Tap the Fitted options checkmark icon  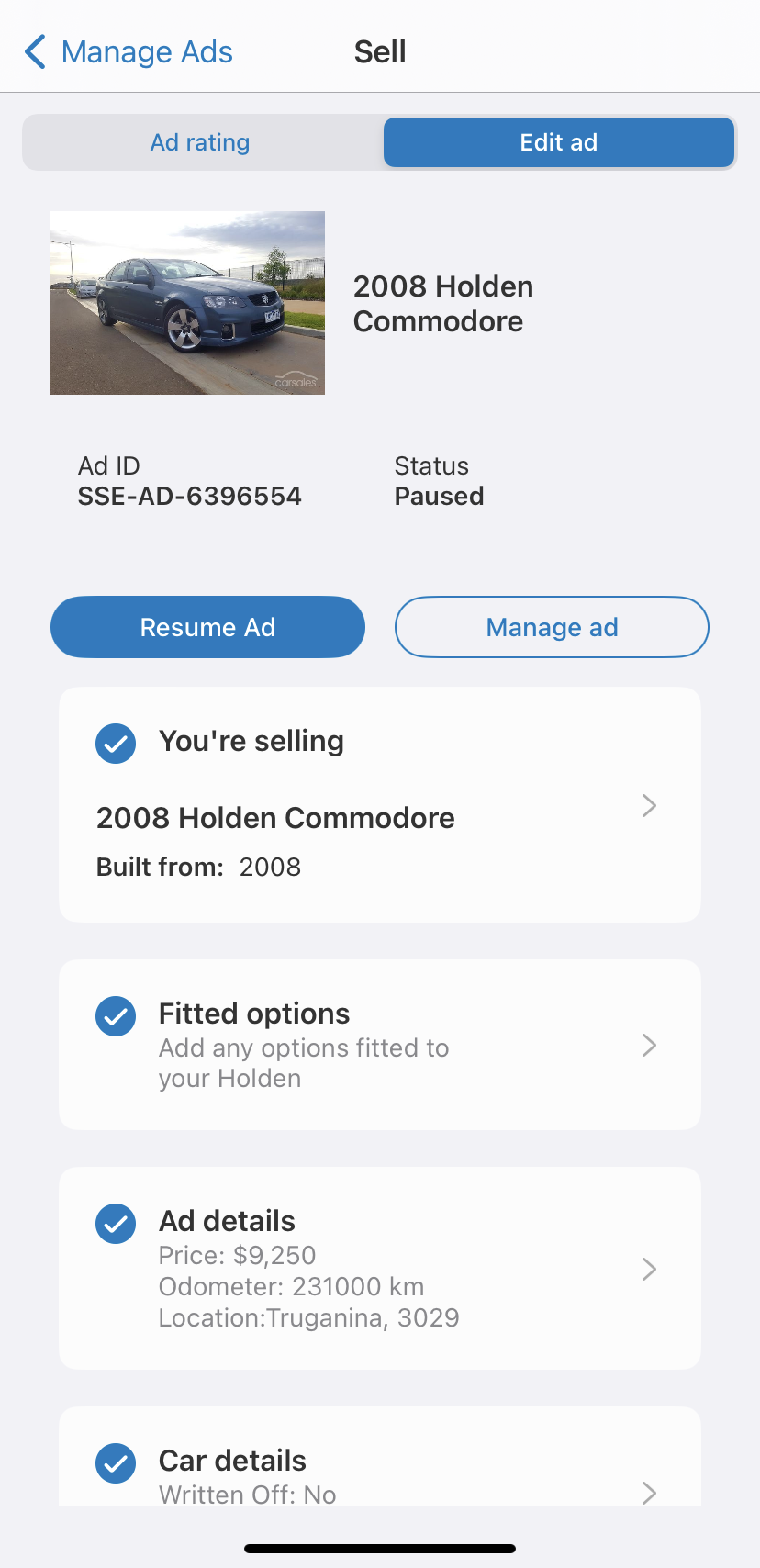(116, 1016)
